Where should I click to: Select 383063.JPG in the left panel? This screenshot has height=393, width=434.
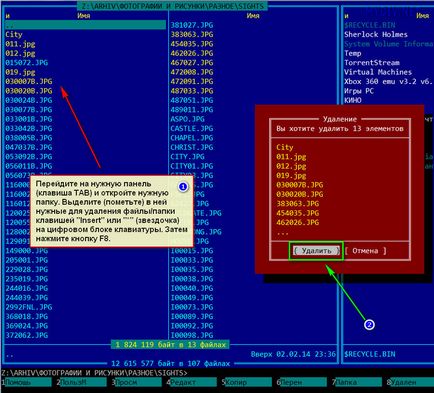click(x=192, y=34)
